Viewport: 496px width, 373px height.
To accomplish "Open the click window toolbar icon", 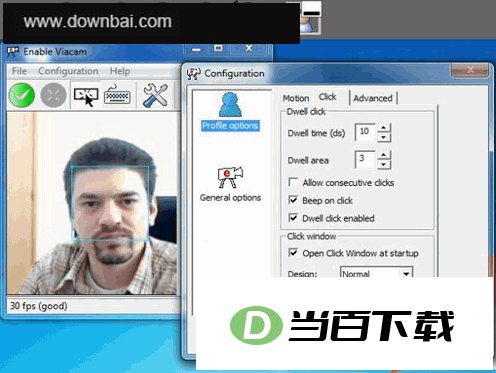I will click(86, 96).
